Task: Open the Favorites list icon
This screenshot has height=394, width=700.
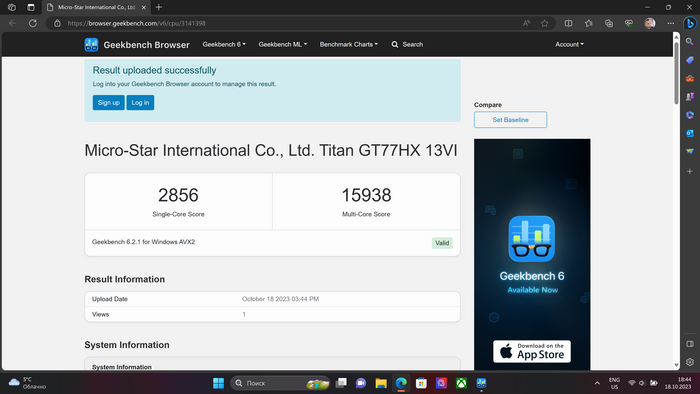Action: pos(588,23)
